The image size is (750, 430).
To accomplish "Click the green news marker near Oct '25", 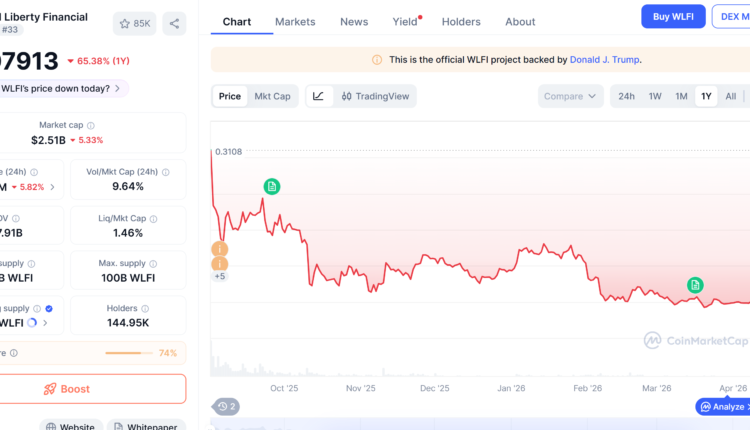I will (x=272, y=186).
